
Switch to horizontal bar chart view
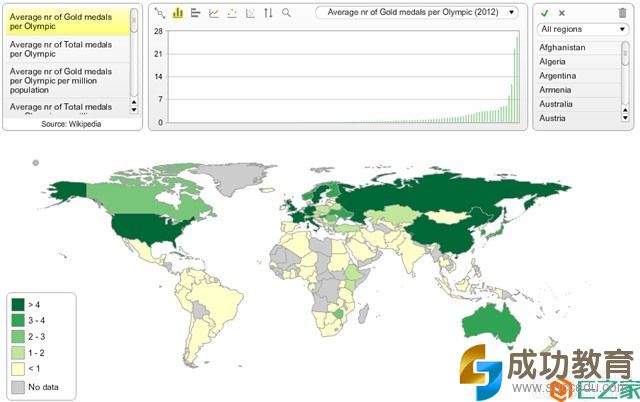coord(196,13)
